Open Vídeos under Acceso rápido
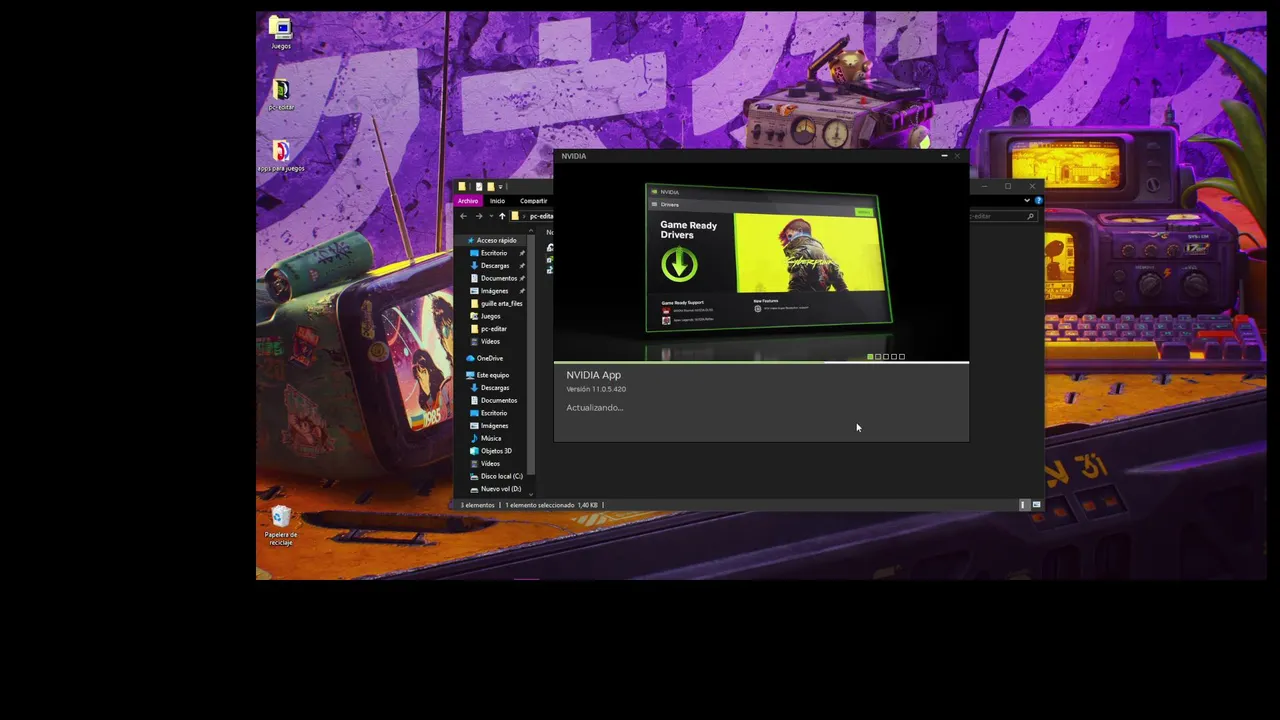The height and width of the screenshot is (720, 1280). [490, 341]
